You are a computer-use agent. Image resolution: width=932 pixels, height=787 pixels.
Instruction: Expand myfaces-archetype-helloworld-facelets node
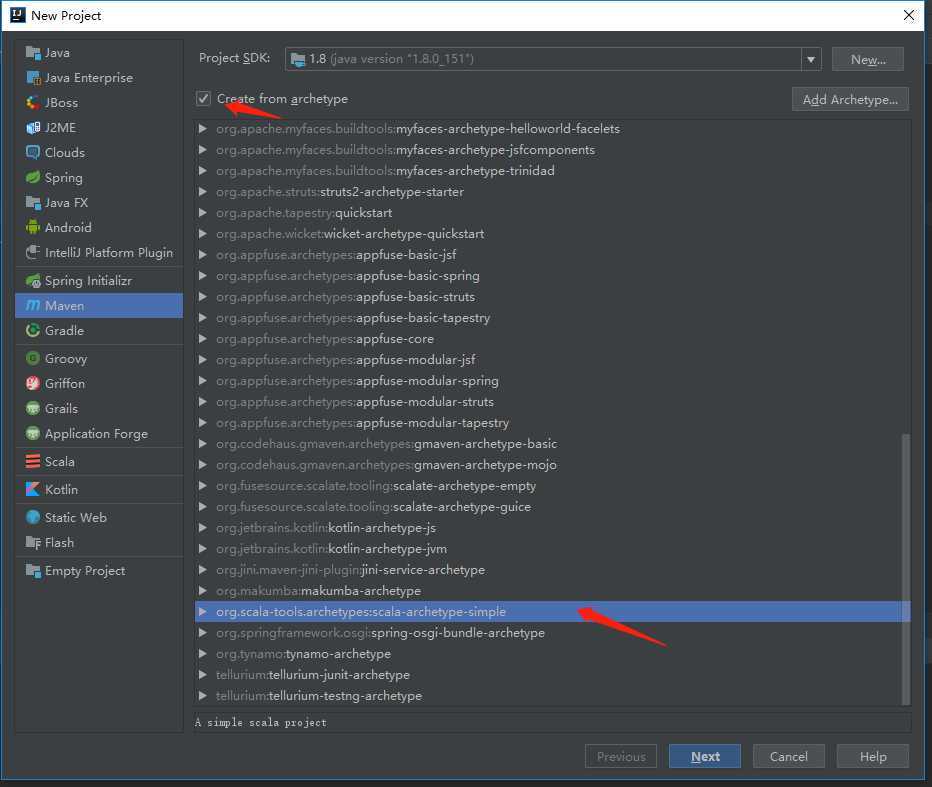point(202,128)
